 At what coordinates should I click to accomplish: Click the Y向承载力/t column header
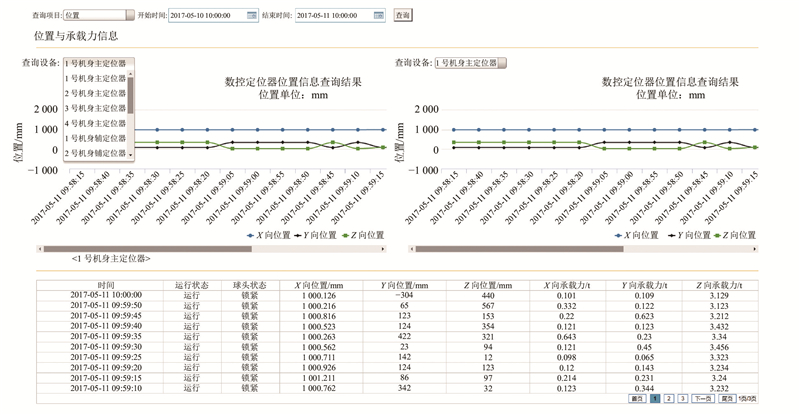[x=644, y=285]
